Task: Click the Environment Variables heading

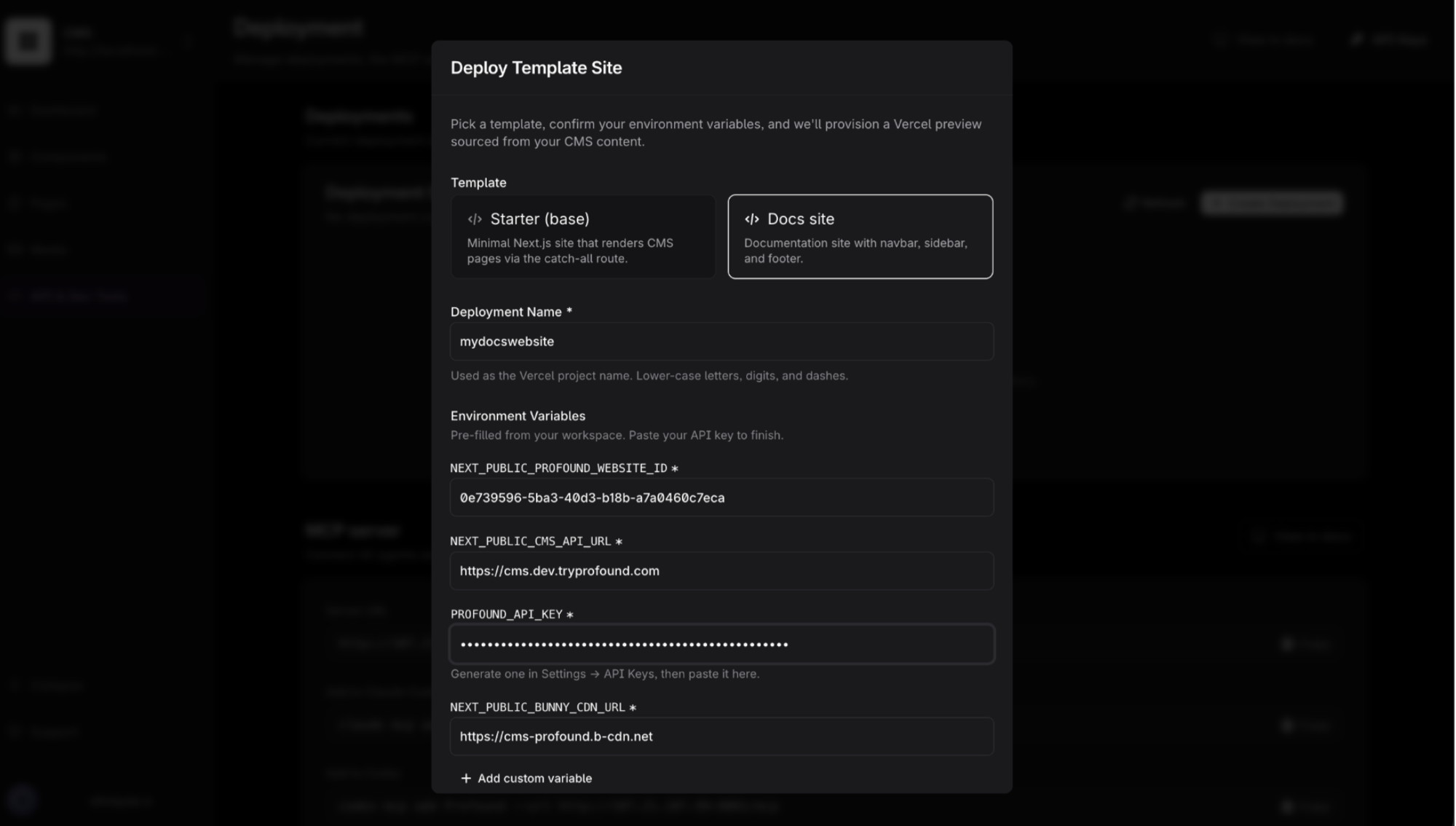Action: [518, 416]
